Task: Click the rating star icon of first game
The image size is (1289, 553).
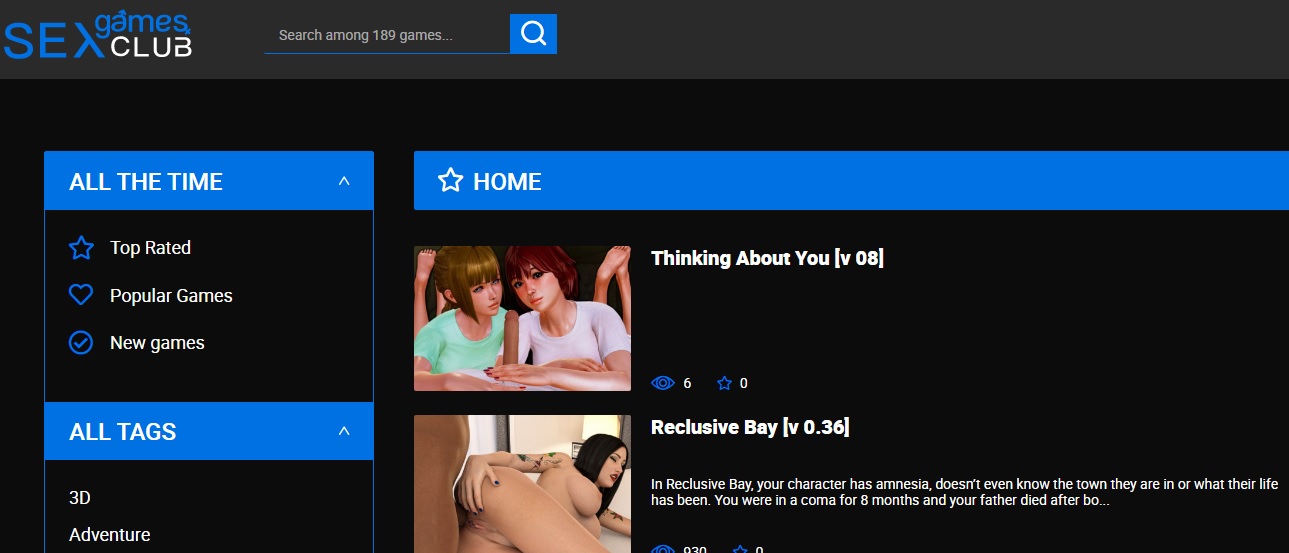Action: point(725,383)
